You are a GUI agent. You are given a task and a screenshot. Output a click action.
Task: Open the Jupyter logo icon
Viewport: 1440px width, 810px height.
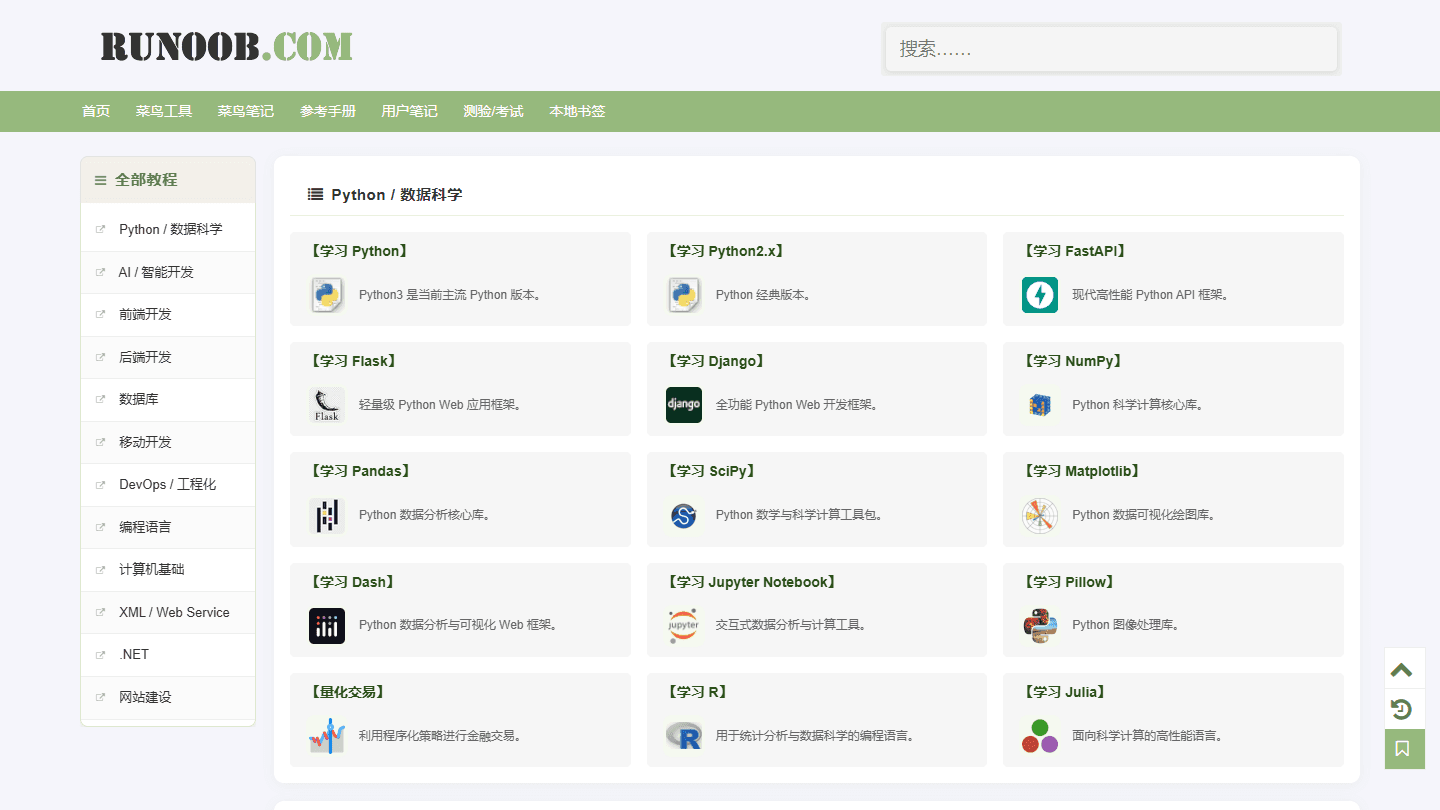pyautogui.click(x=684, y=626)
